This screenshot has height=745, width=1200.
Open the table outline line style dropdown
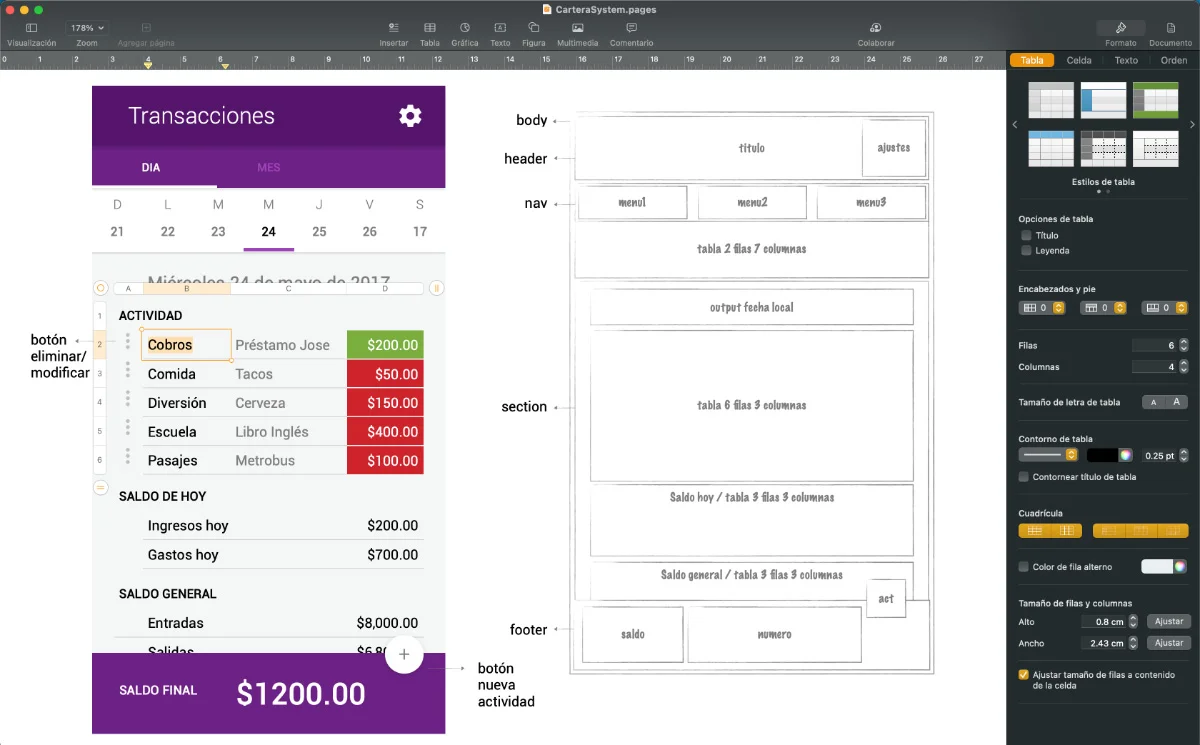[x=1047, y=455]
